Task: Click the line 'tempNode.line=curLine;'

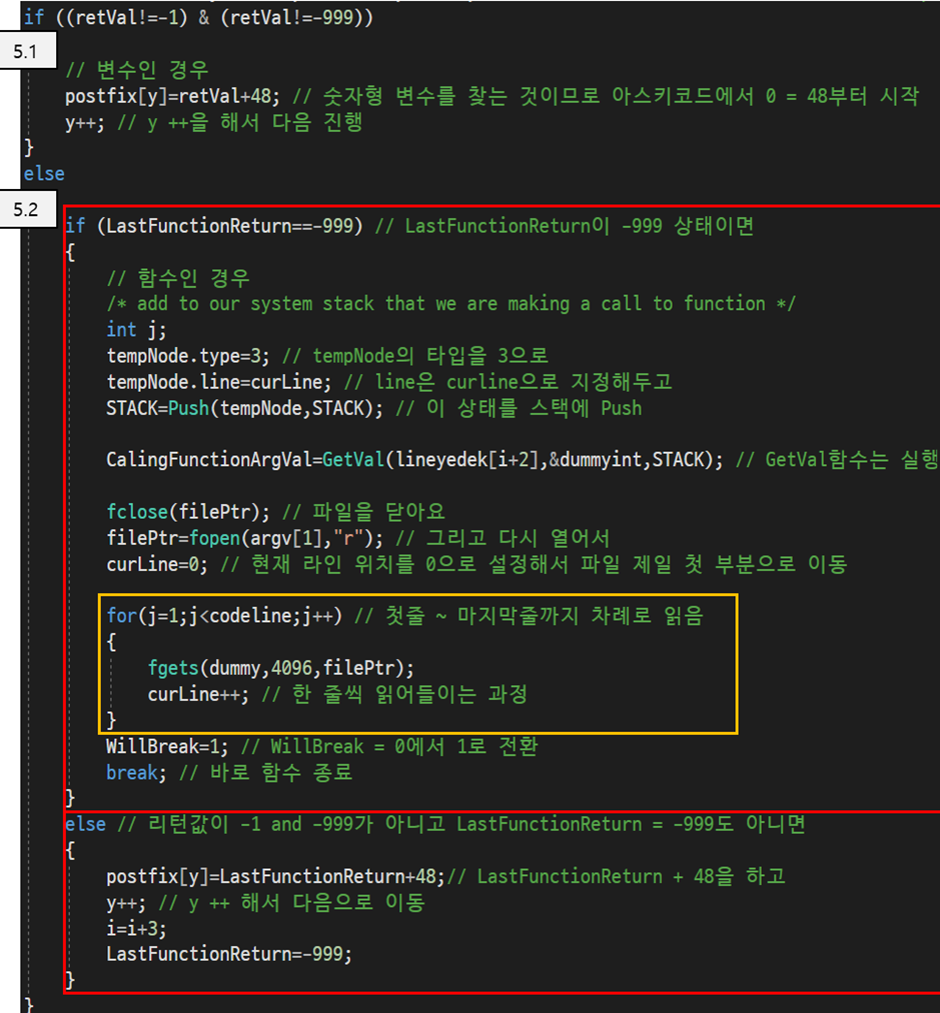Action: [x=218, y=382]
